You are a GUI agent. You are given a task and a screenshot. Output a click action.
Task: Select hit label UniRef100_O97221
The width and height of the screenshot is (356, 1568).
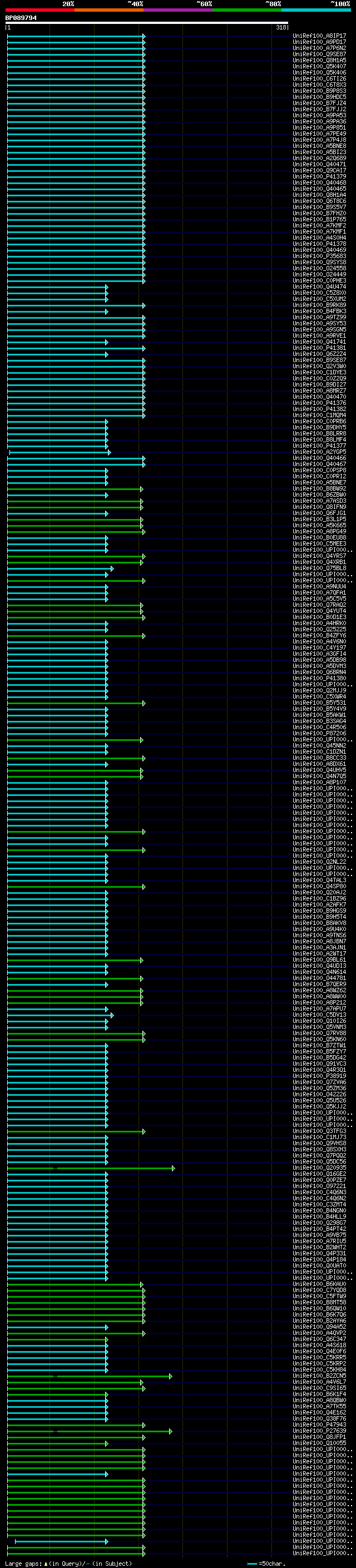pyautogui.click(x=319, y=1186)
